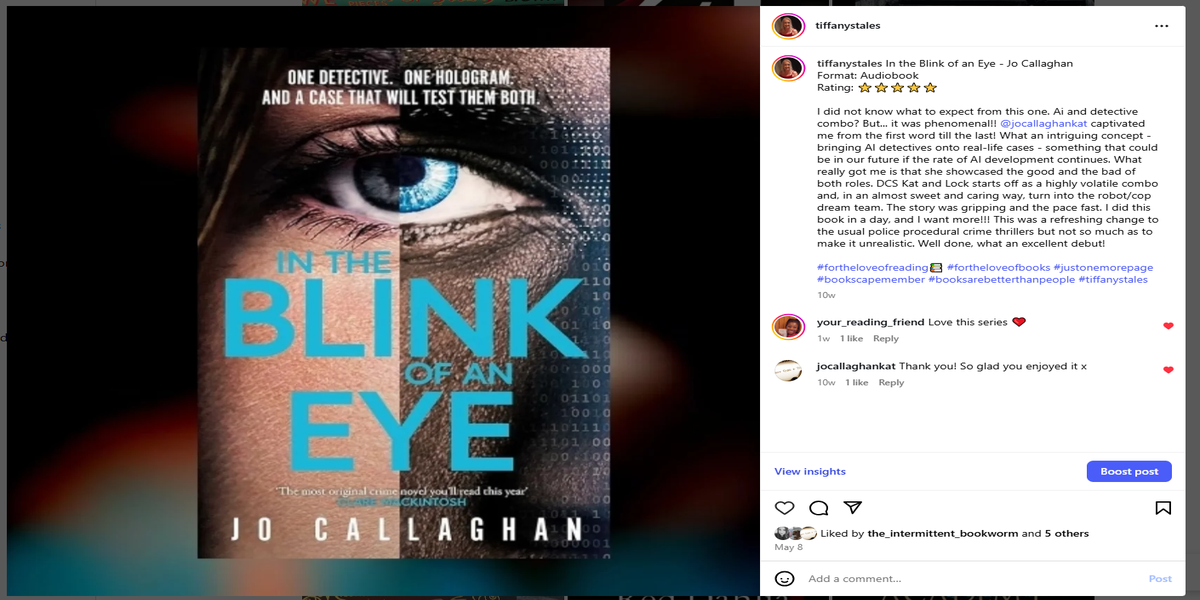1200x600 pixels.
Task: Open #tiffanystales hashtag
Action: click(x=1112, y=279)
